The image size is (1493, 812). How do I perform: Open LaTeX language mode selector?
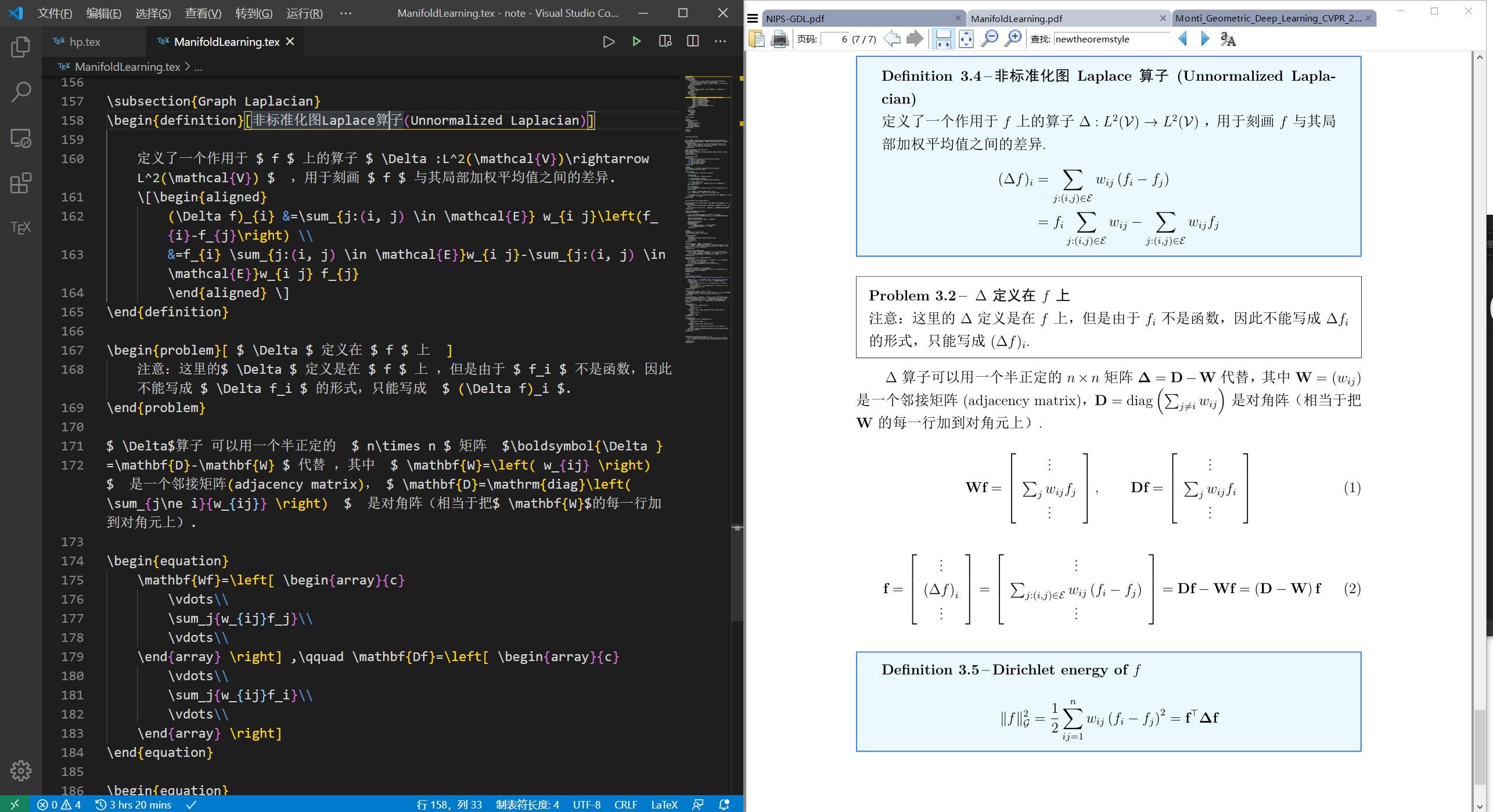click(664, 804)
